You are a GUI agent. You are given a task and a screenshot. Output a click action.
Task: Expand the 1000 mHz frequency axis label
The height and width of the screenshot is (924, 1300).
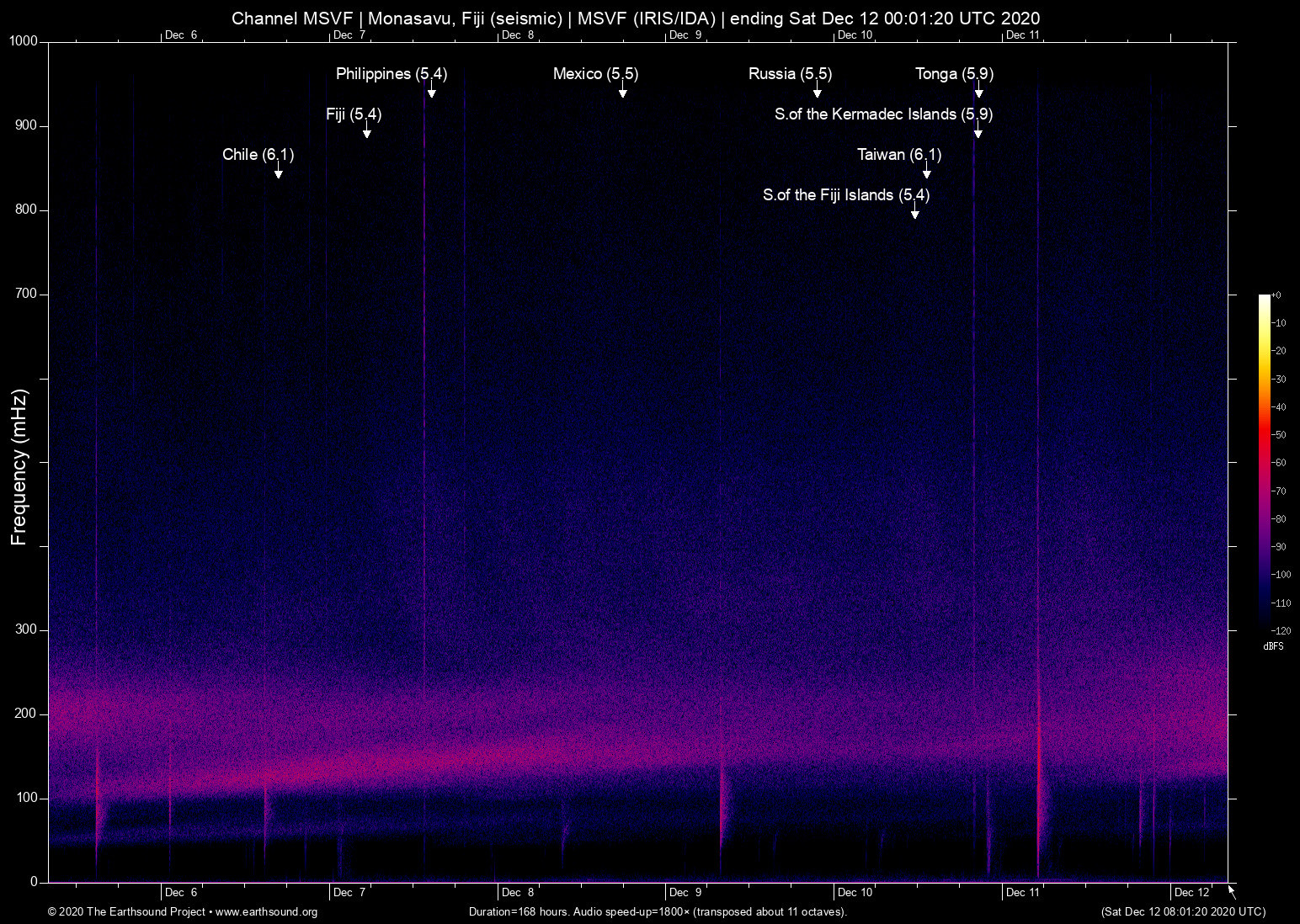point(24,40)
